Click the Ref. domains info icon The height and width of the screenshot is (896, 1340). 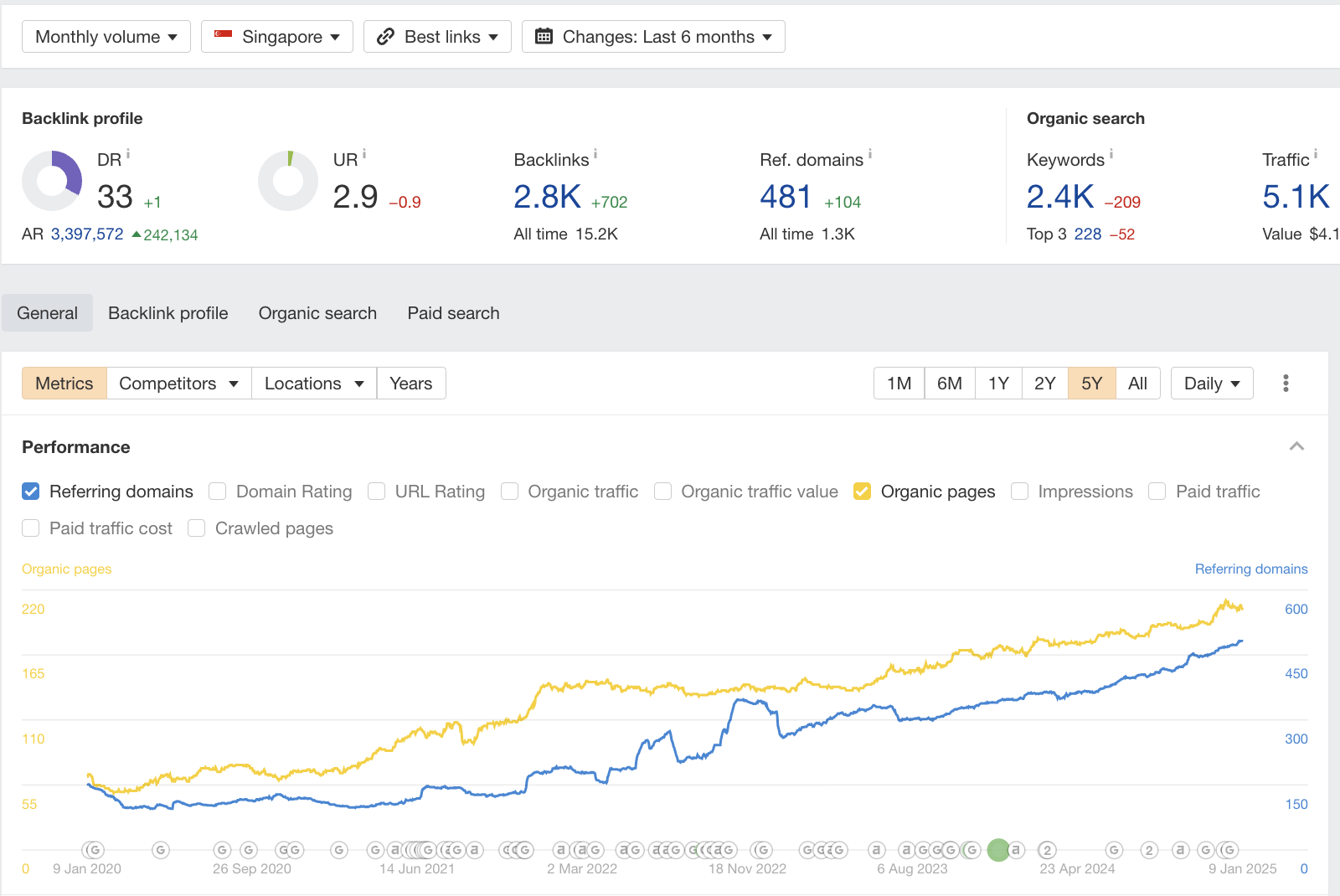(870, 154)
